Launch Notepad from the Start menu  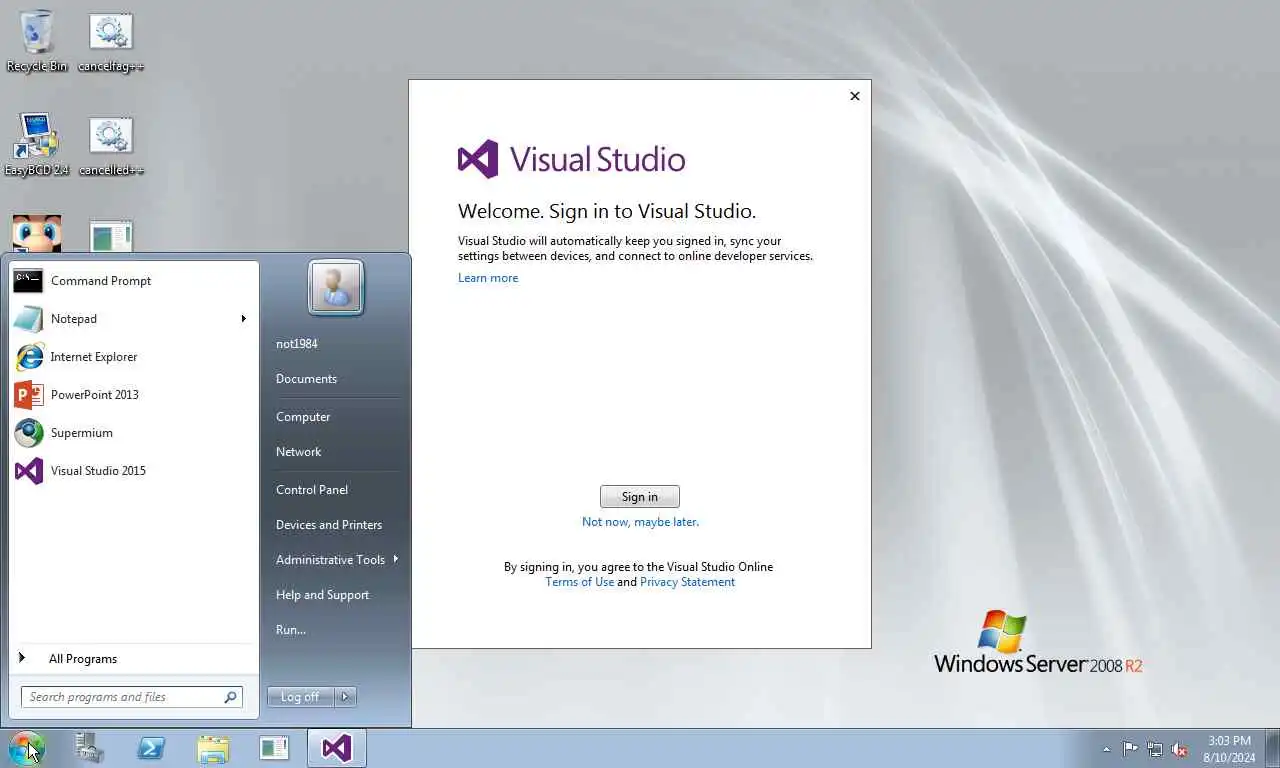pyautogui.click(x=134, y=319)
